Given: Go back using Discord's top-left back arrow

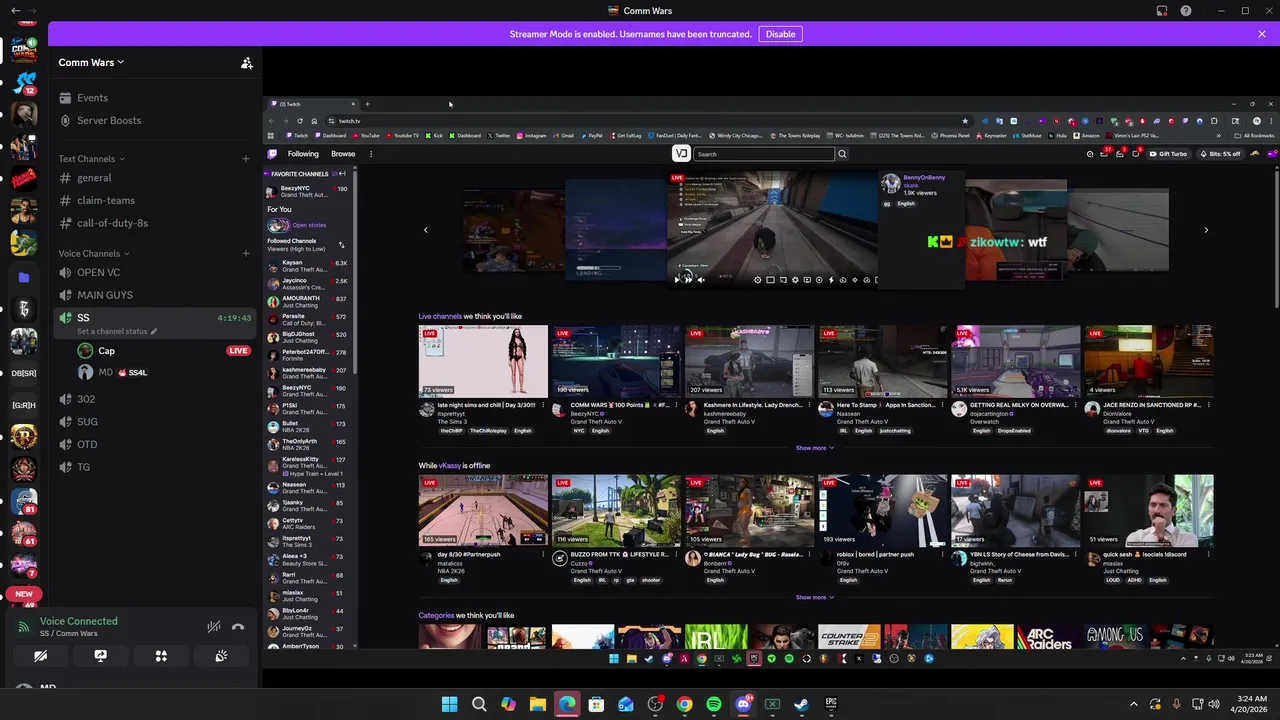Looking at the screenshot, I should point(16,11).
